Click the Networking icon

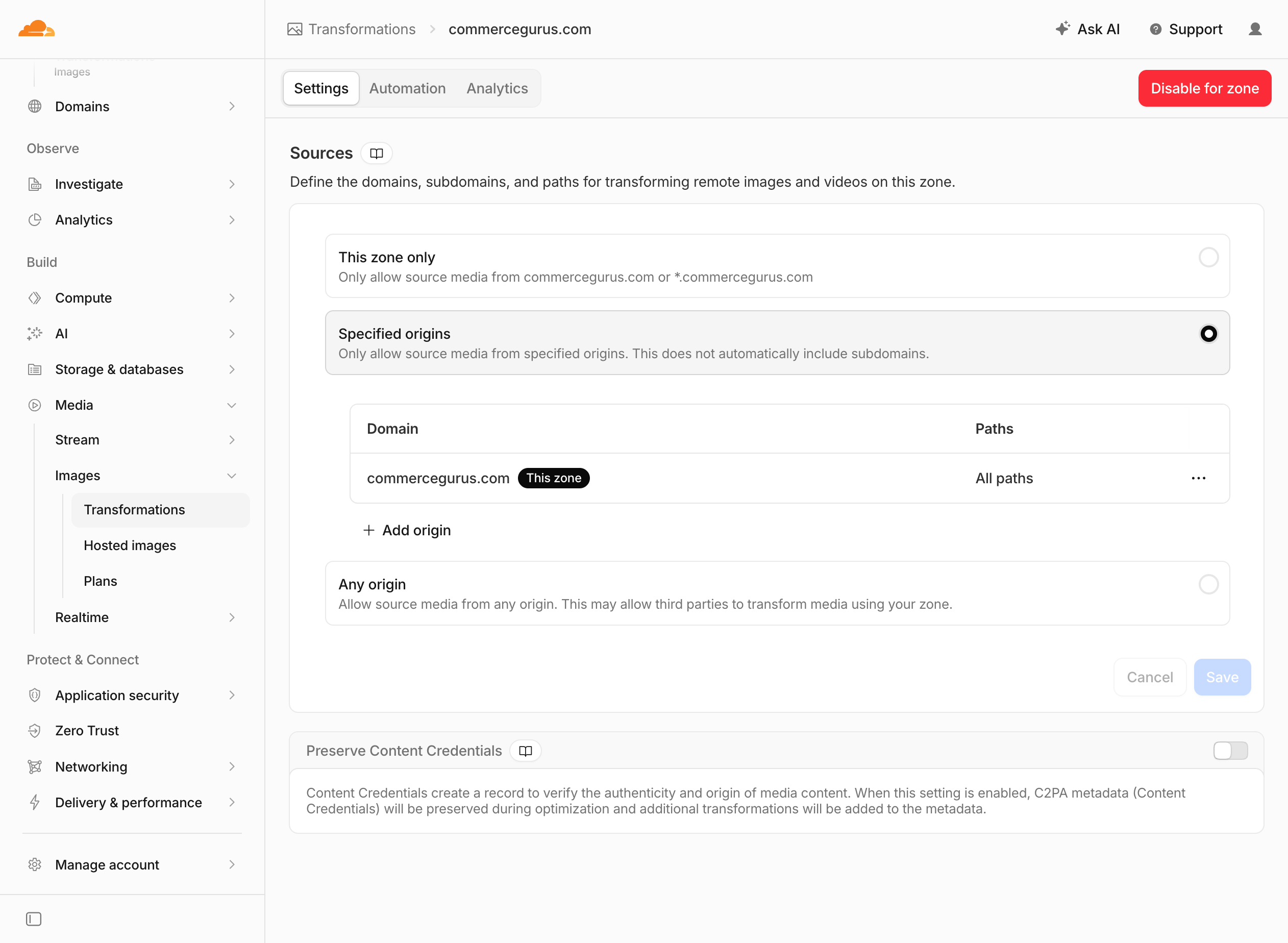35,766
